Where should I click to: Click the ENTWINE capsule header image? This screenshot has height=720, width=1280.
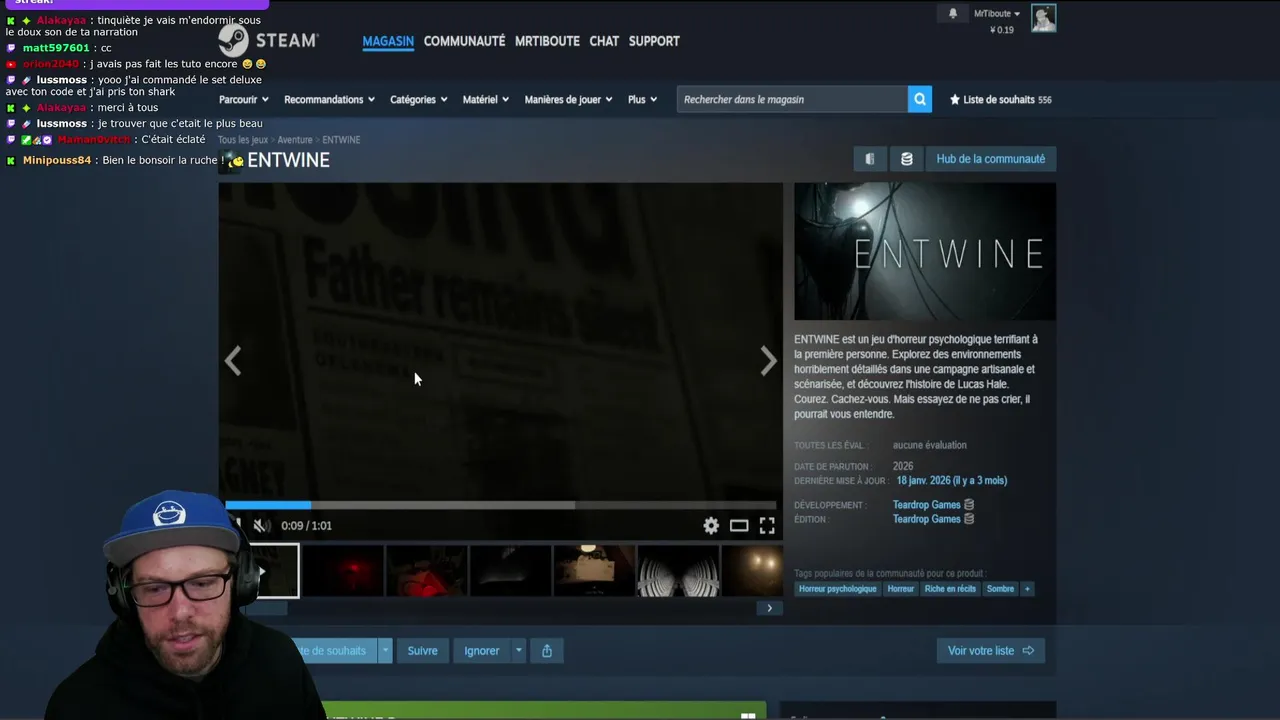pyautogui.click(x=925, y=251)
